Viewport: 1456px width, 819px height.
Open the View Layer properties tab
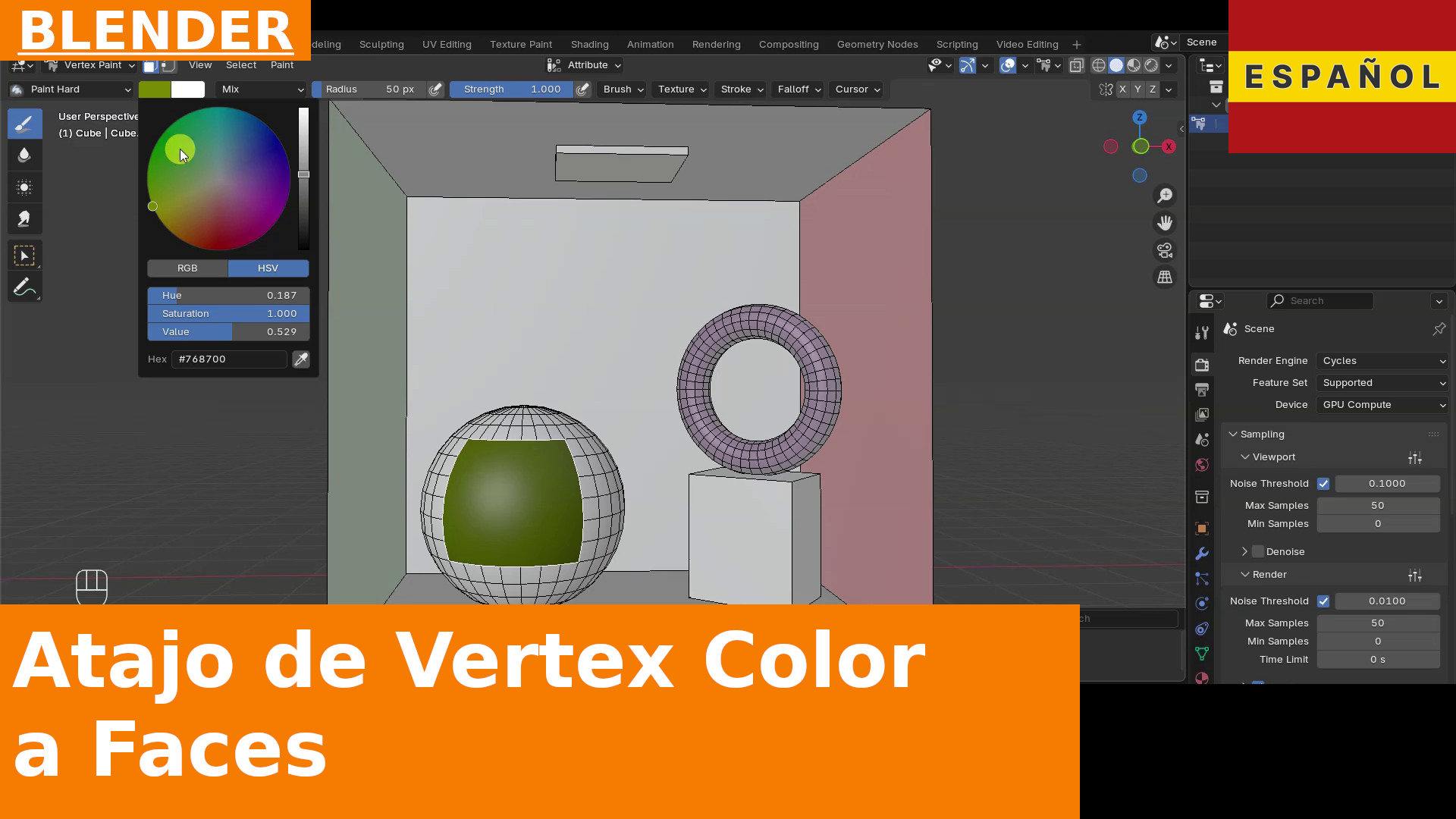click(1202, 415)
